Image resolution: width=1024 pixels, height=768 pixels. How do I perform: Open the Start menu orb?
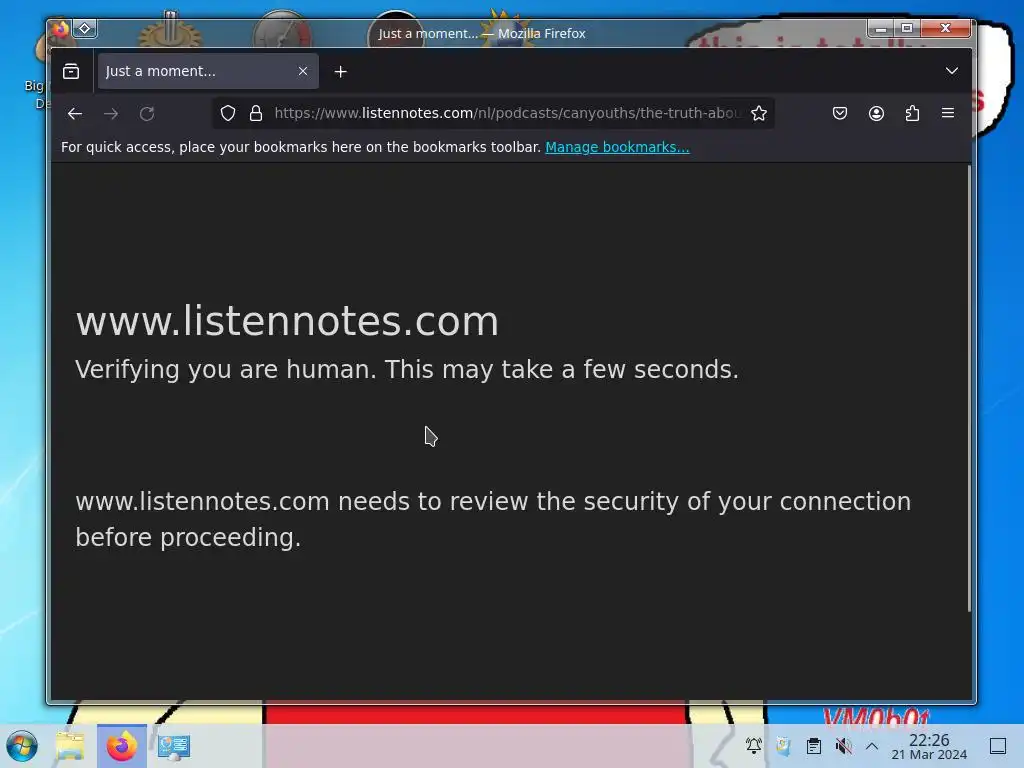[22, 746]
